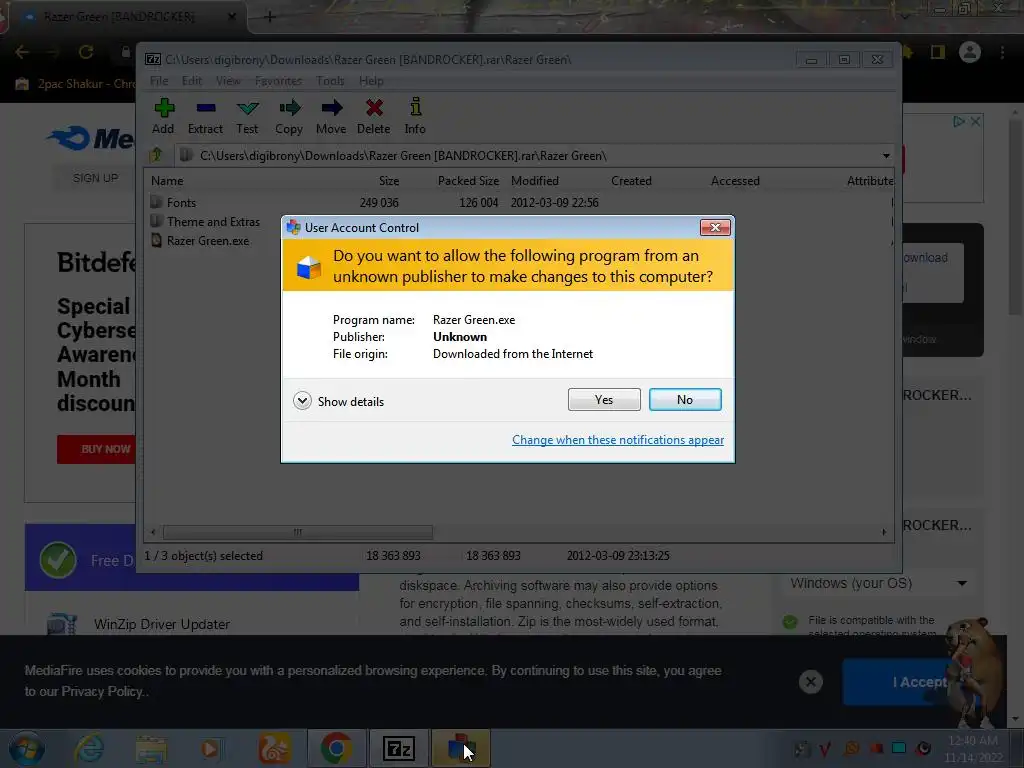Switch to the 7-Zip taskbar button
The width and height of the screenshot is (1024, 768).
coord(399,748)
